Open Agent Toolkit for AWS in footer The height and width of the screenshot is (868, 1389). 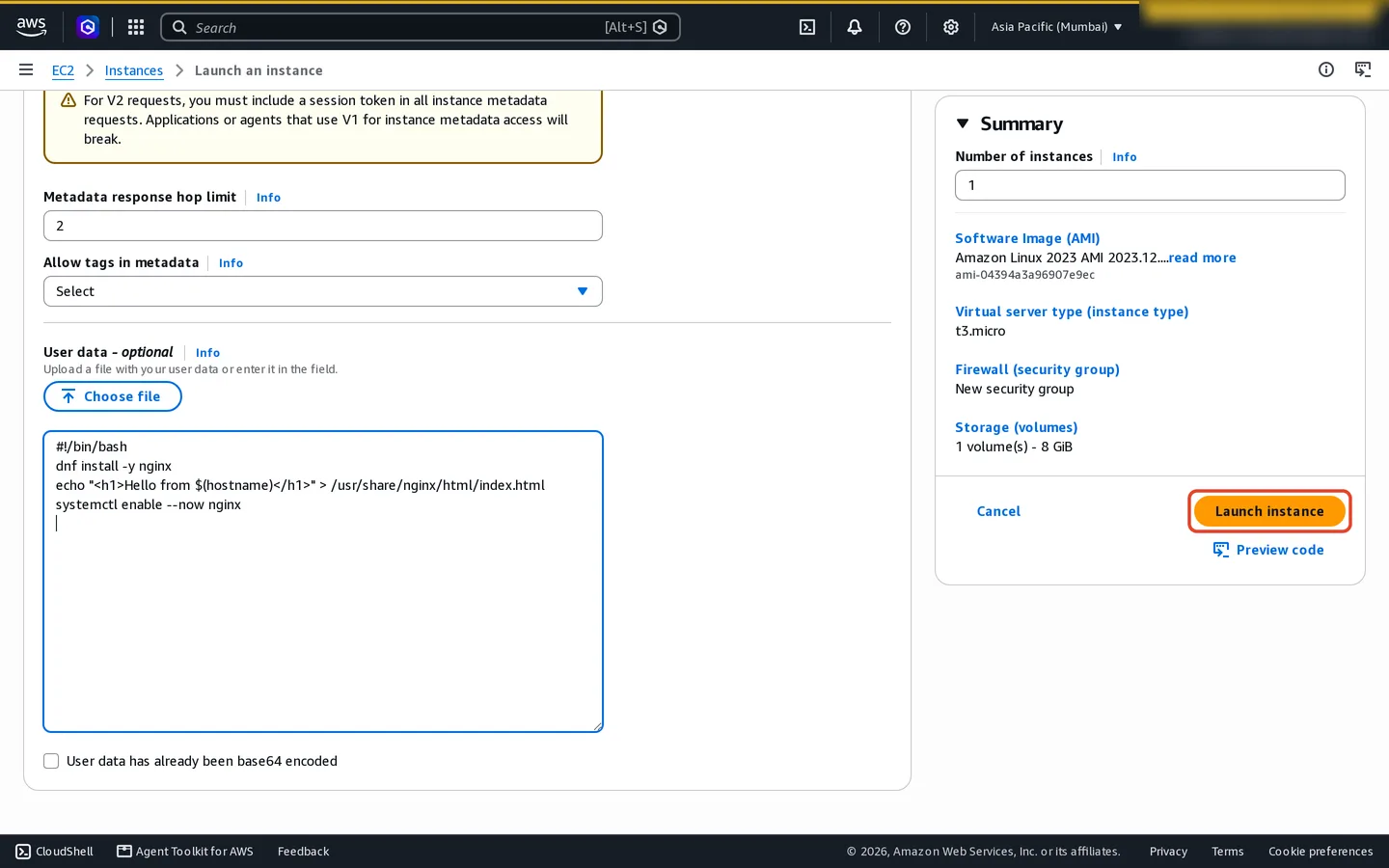(x=185, y=852)
